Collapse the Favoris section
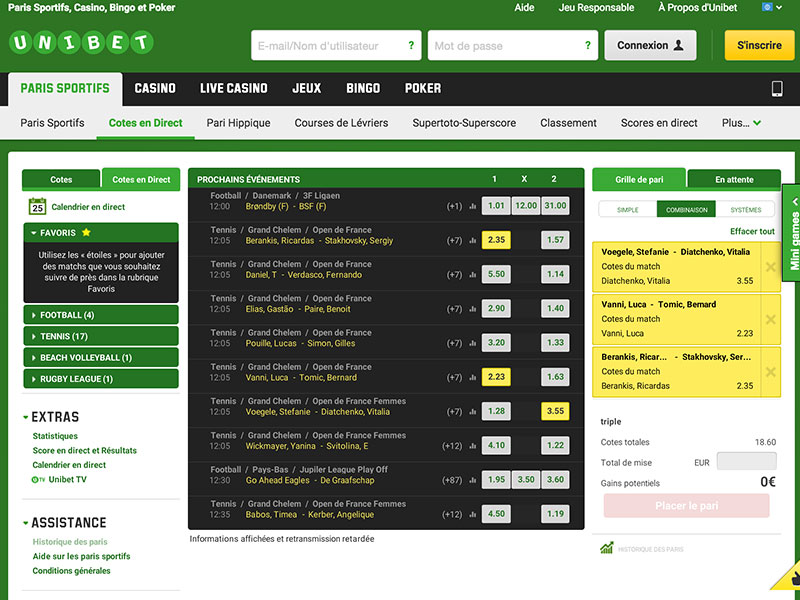The height and width of the screenshot is (600, 800). [101, 233]
